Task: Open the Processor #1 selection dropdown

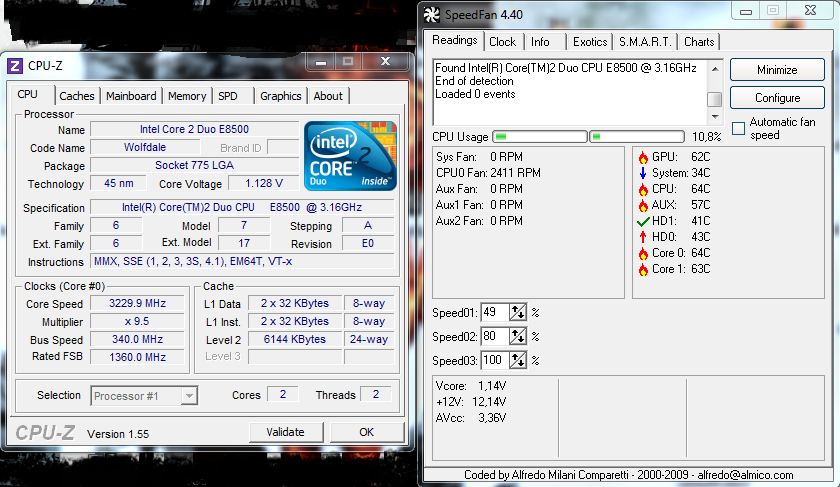Action: (x=144, y=396)
